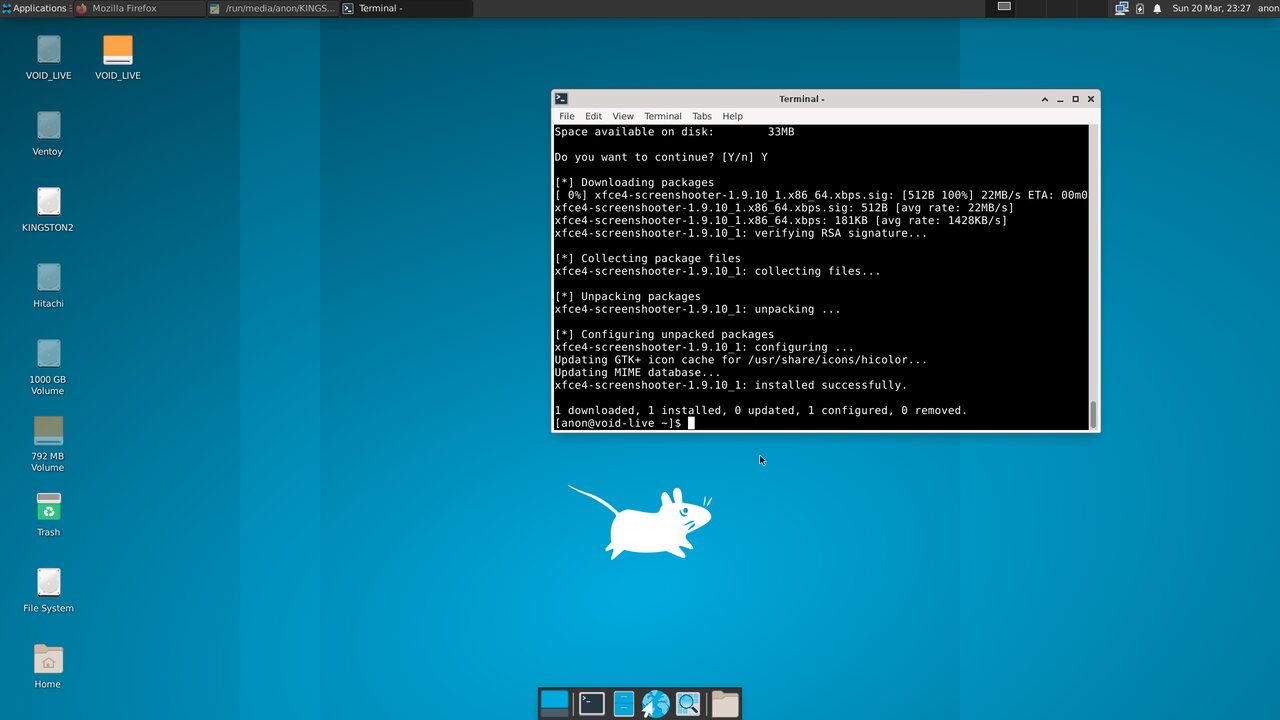Click the 'Space available on disk: 33MB' line

click(674, 132)
